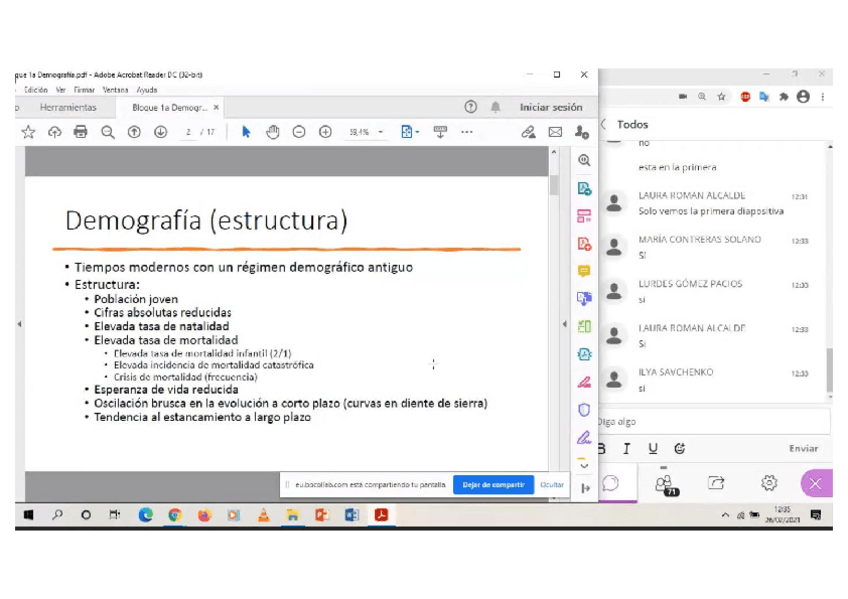
Task: Click the zoom in plus icon
Action: point(325,132)
